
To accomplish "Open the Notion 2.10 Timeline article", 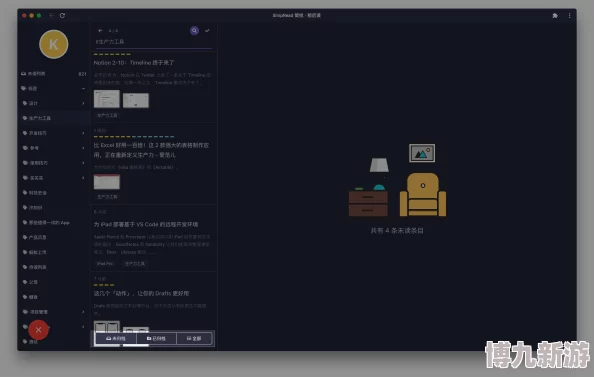I will click(134, 63).
